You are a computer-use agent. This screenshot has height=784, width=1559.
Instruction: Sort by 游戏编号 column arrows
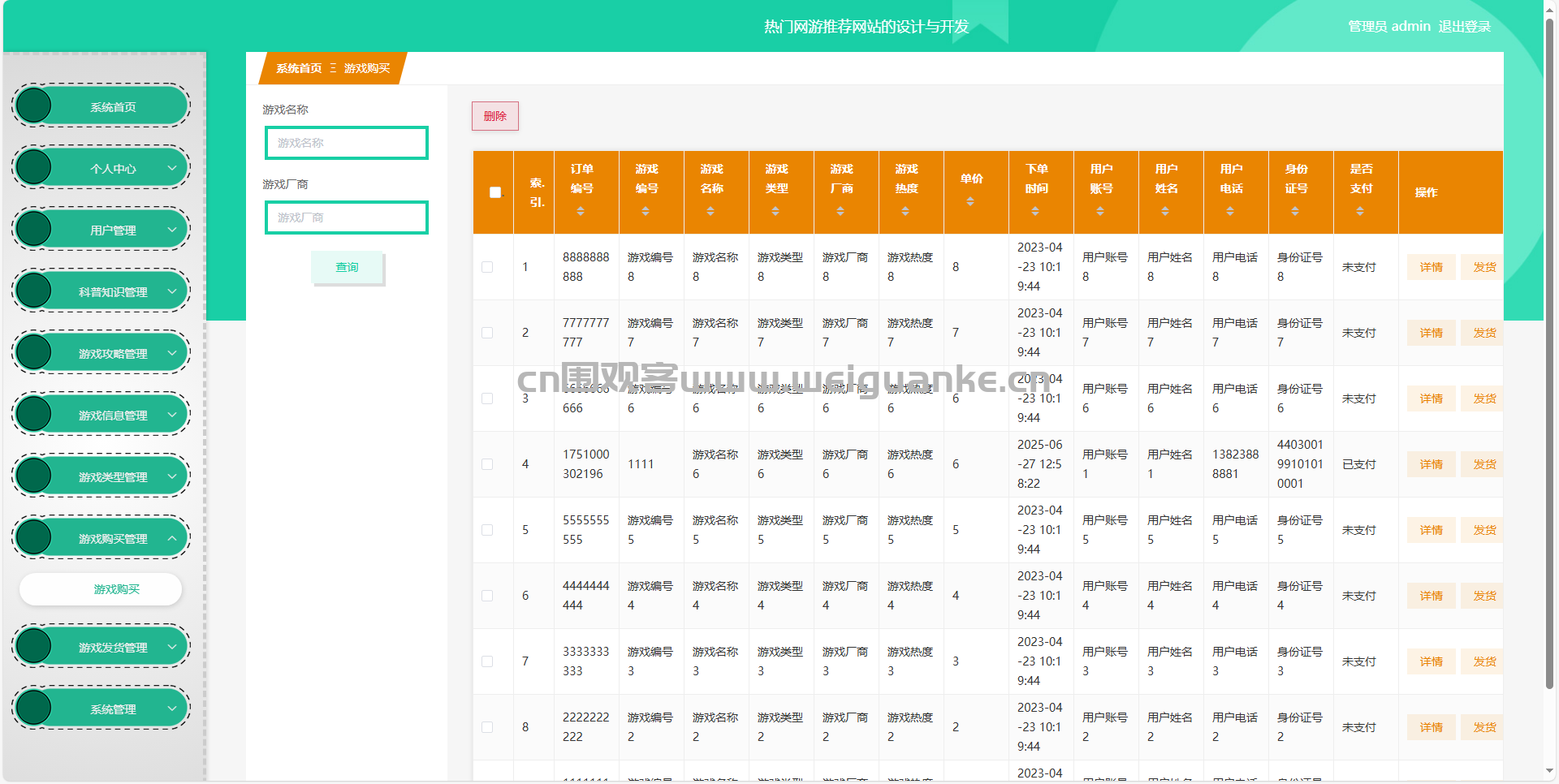646,211
